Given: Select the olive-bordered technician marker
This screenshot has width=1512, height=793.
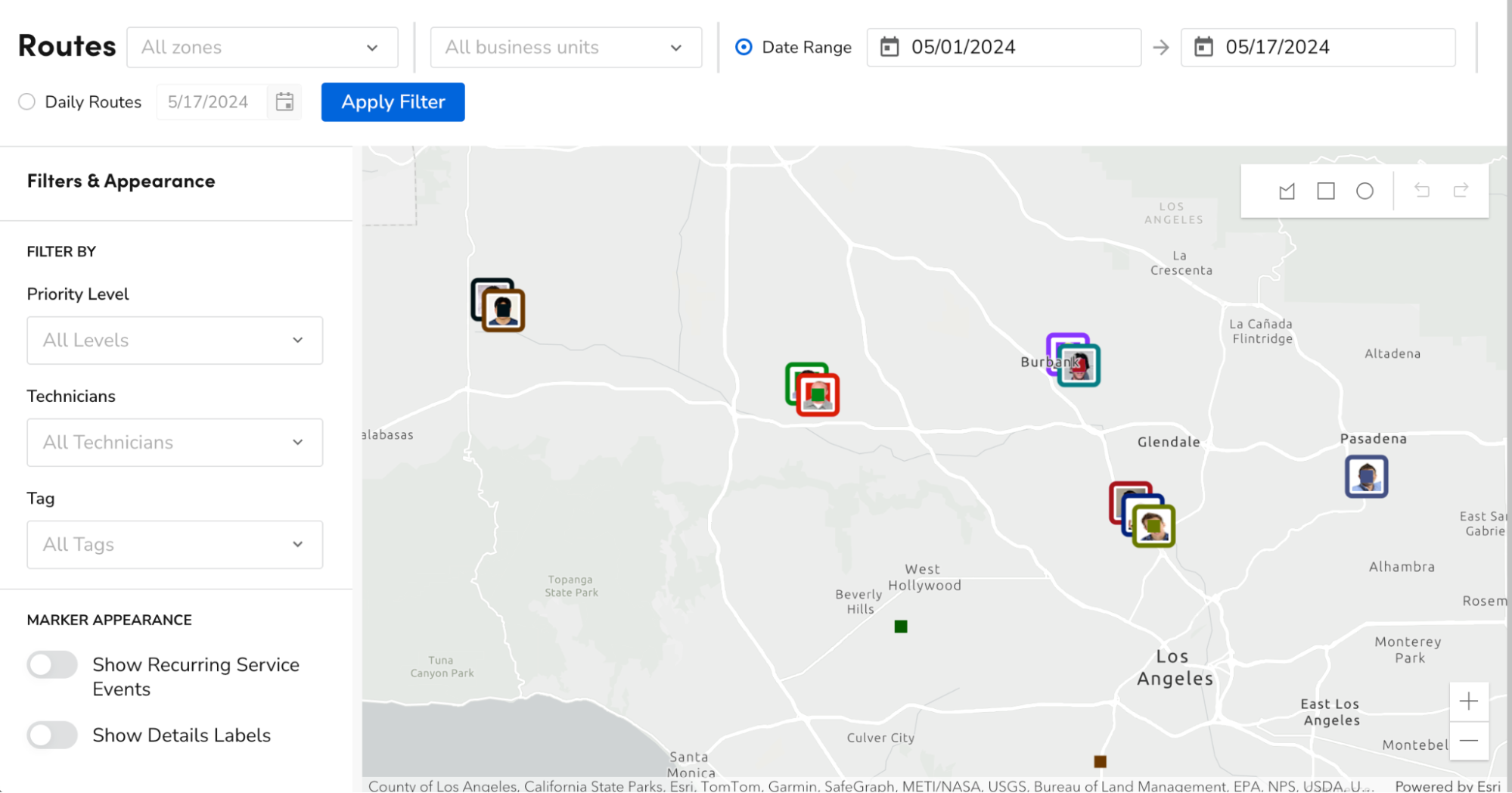Looking at the screenshot, I should click(1153, 526).
